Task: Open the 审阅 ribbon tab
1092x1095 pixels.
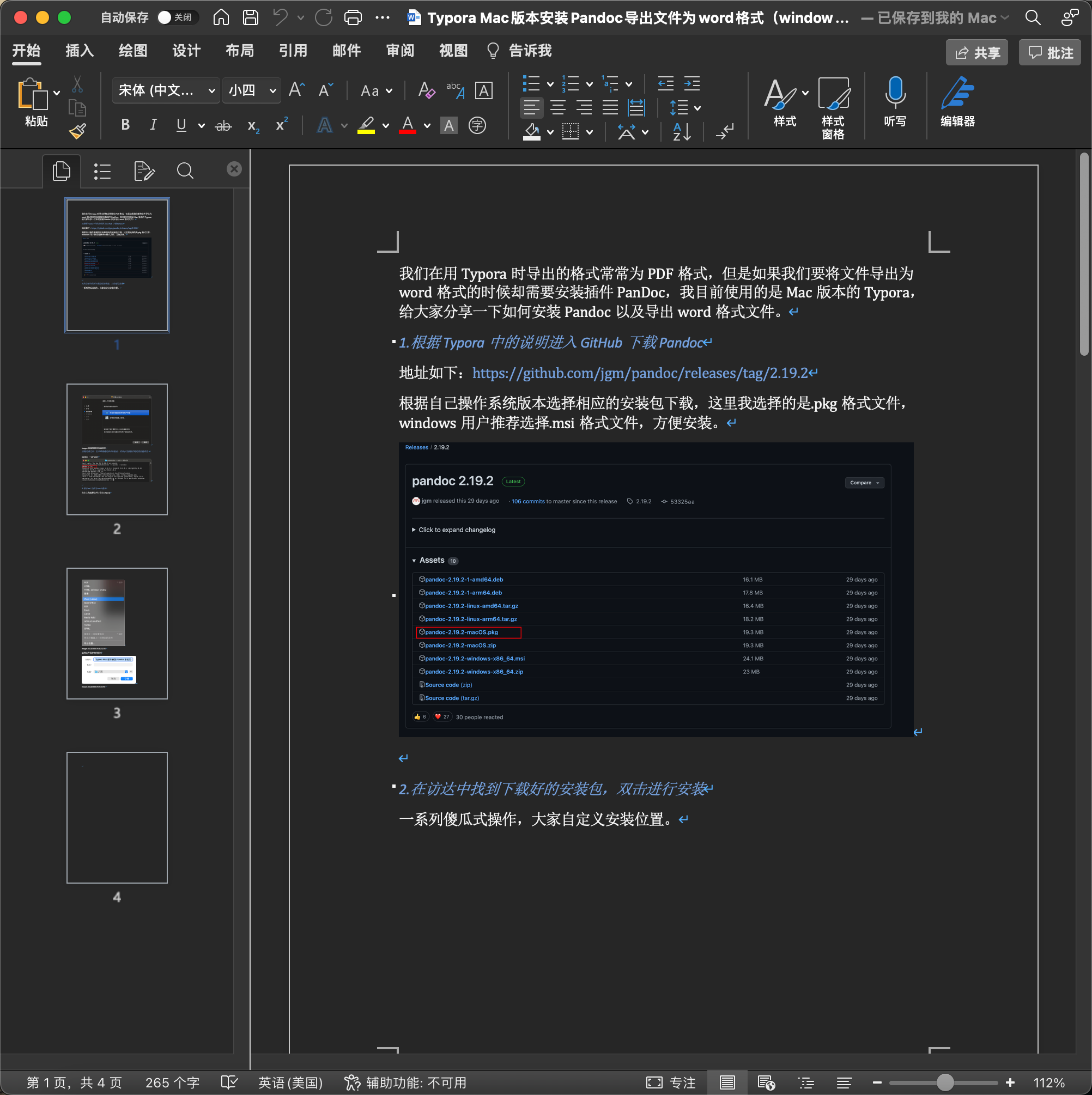Action: tap(401, 51)
